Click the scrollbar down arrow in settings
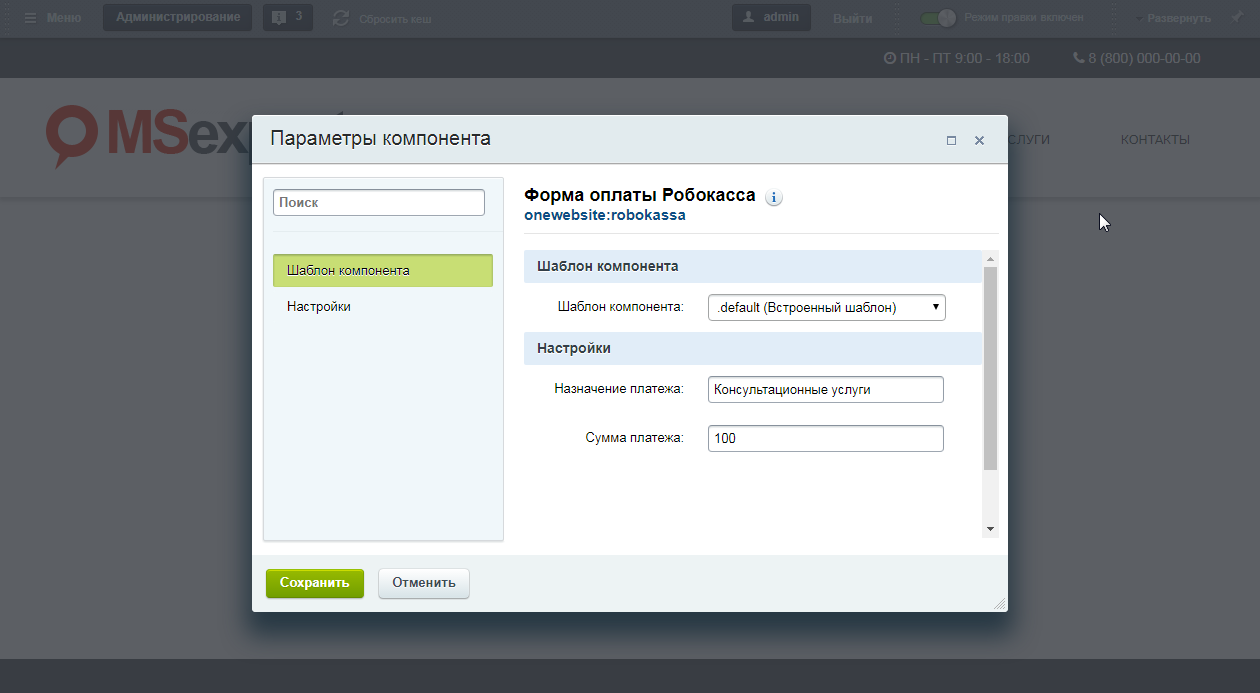The height and width of the screenshot is (693, 1260). (990, 528)
